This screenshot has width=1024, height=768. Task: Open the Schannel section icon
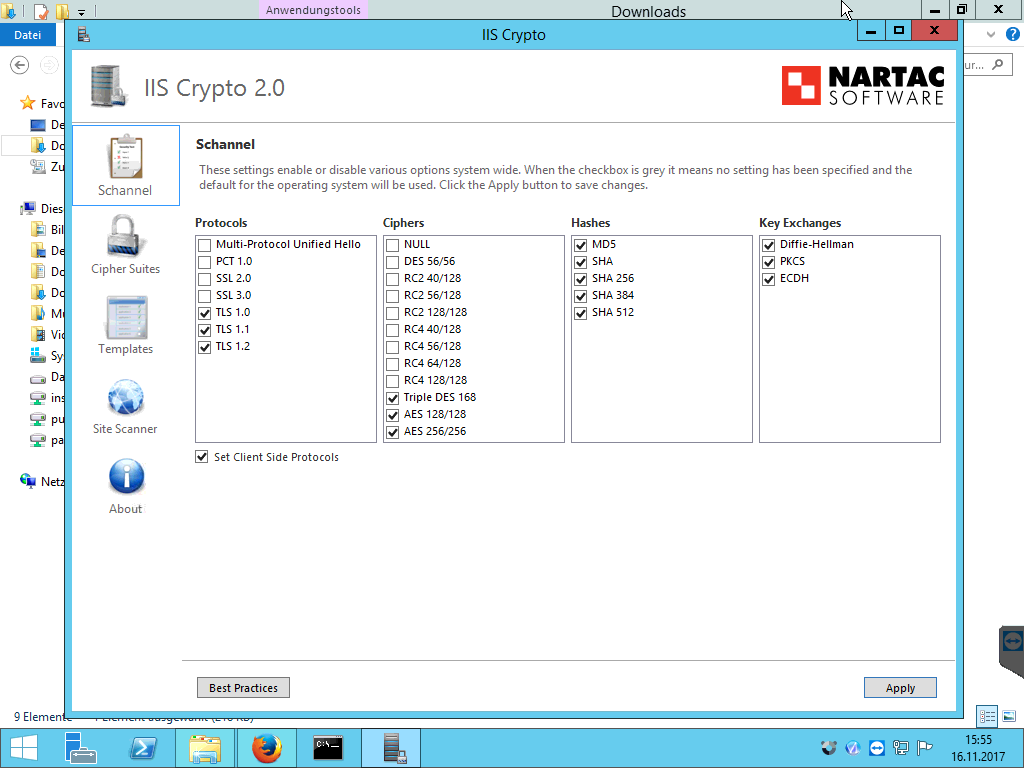click(125, 158)
